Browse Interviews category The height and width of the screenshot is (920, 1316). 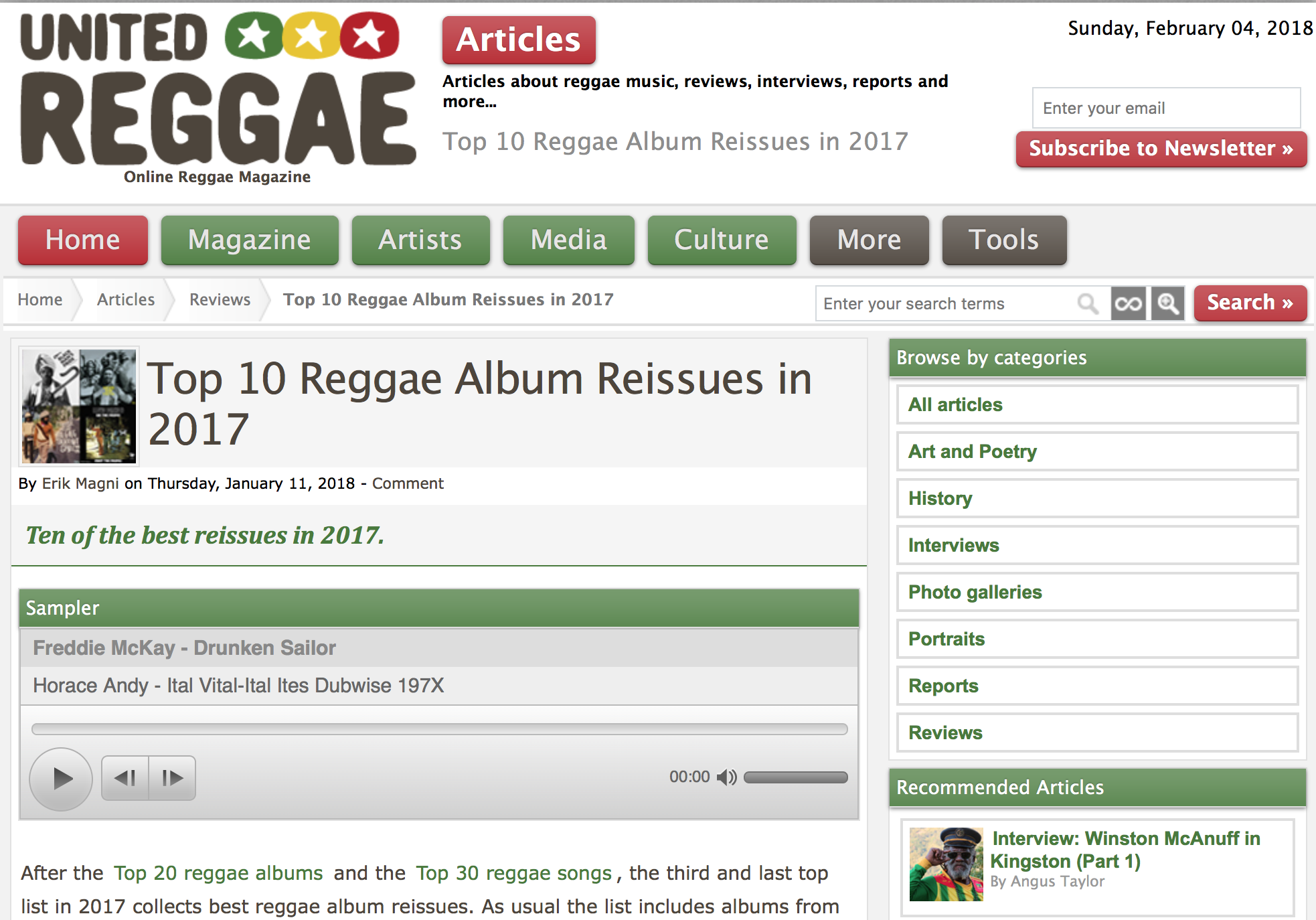coord(1098,545)
